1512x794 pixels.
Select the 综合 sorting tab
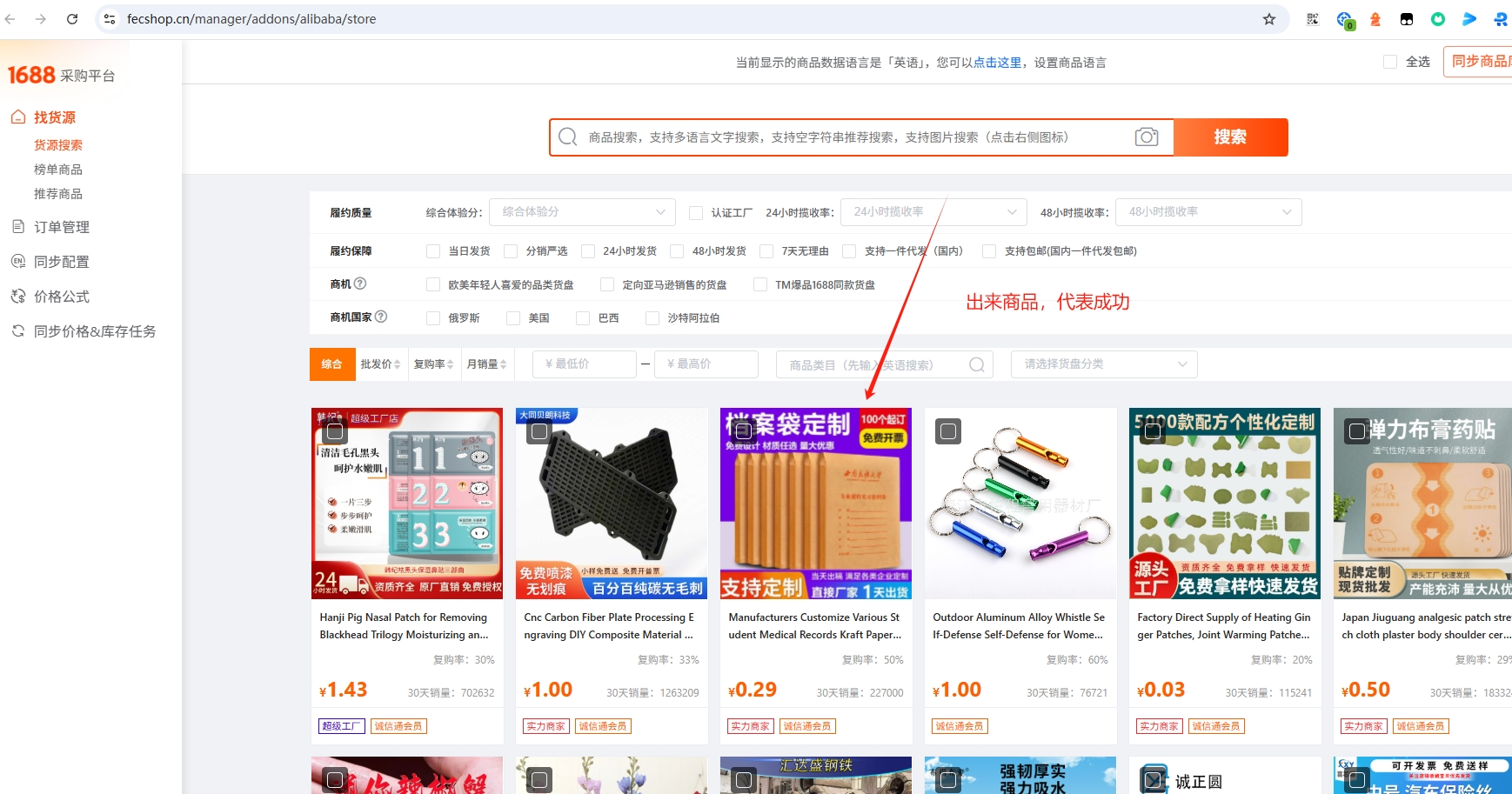331,364
